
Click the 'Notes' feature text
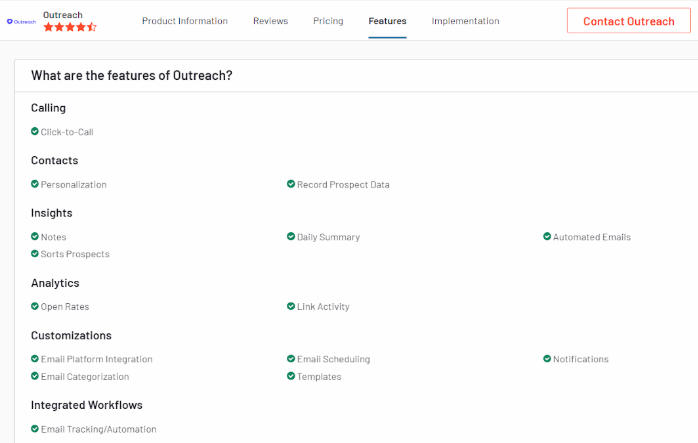pos(53,237)
